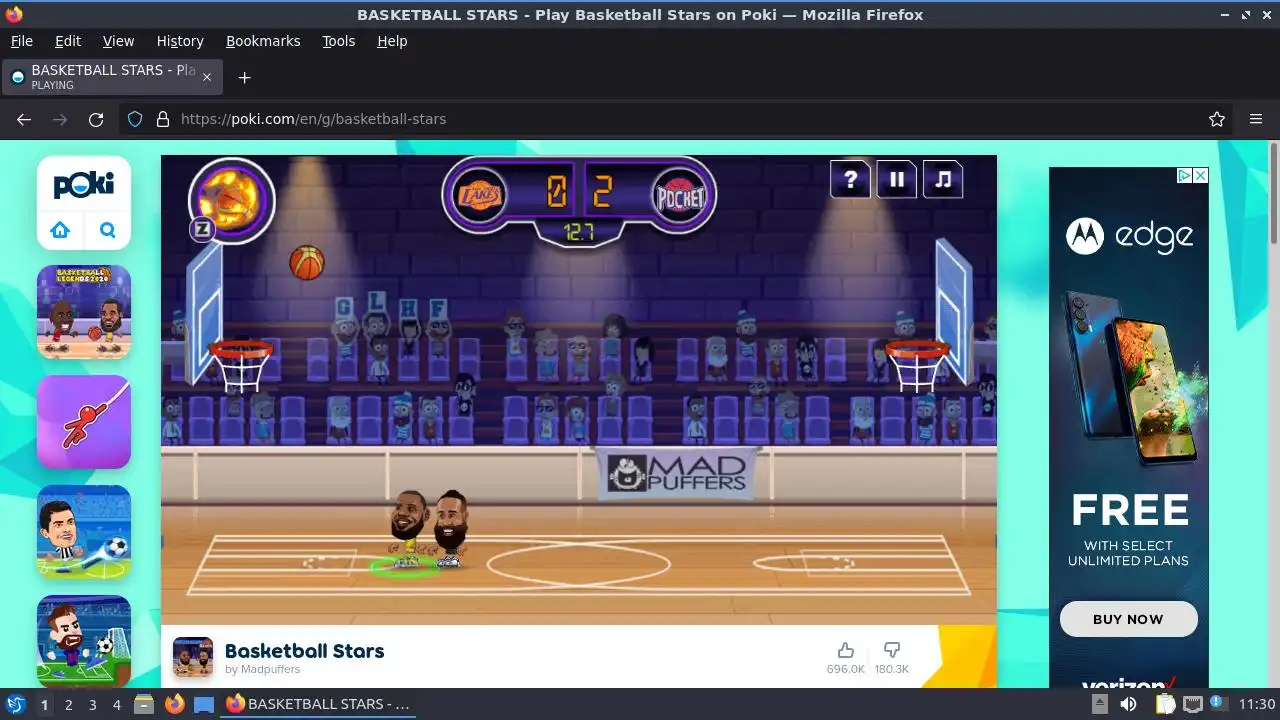Open Poki search with magnifier icon
The height and width of the screenshot is (720, 1280).
(x=108, y=230)
